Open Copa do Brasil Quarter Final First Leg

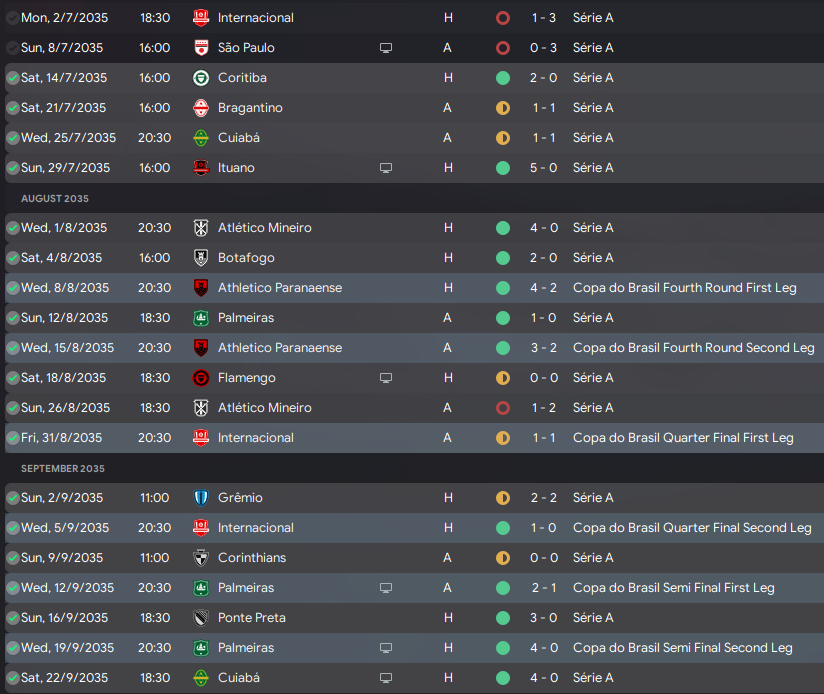683,438
